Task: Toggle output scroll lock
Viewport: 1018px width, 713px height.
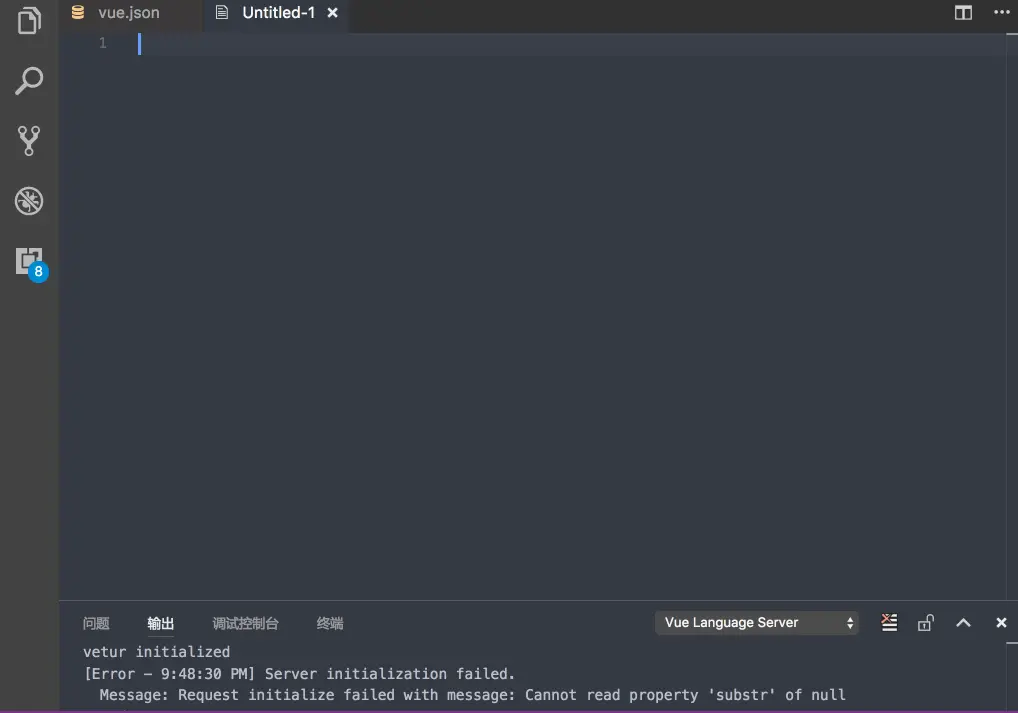Action: 926,623
